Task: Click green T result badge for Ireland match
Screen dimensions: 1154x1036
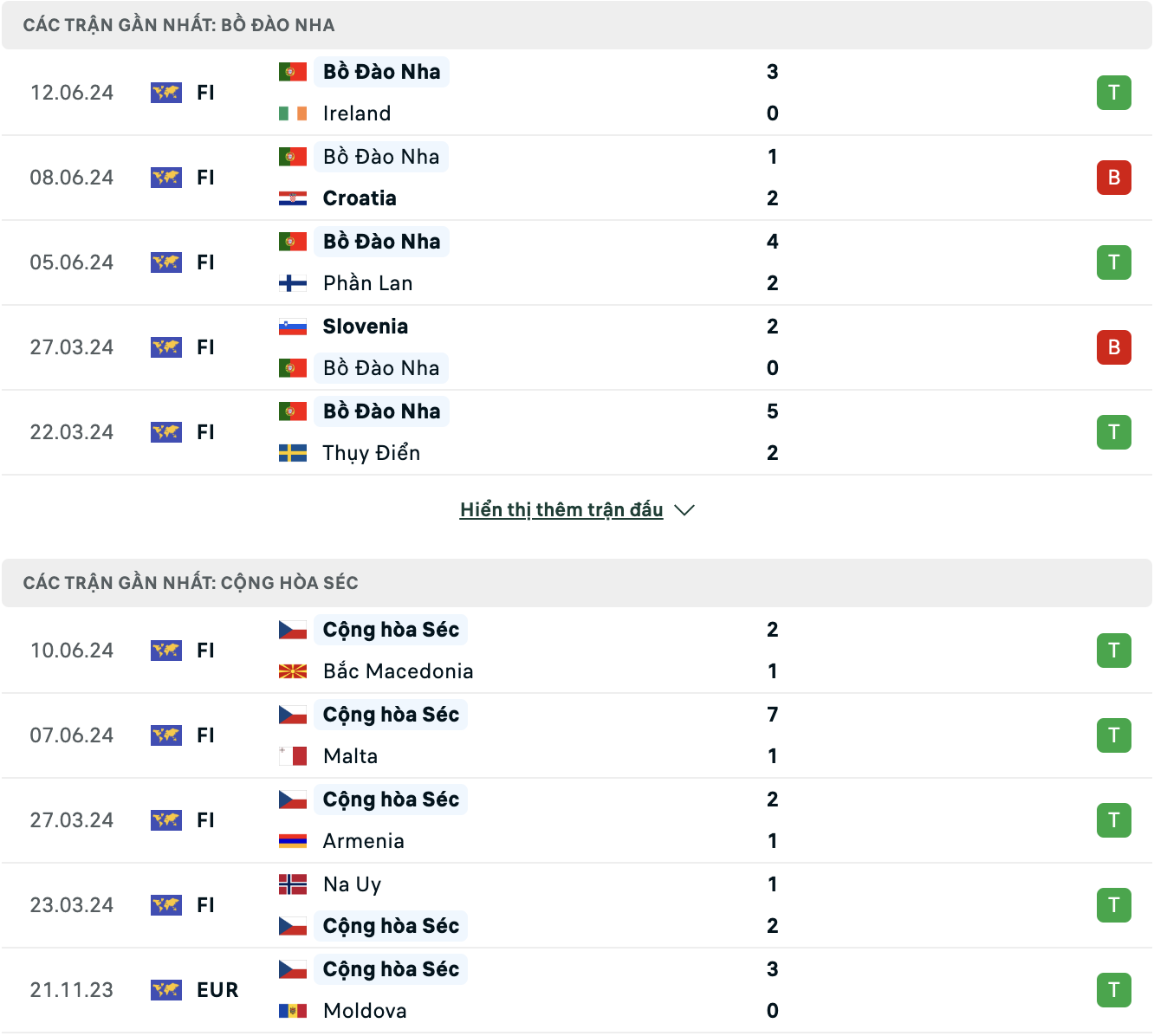Action: point(1114,93)
